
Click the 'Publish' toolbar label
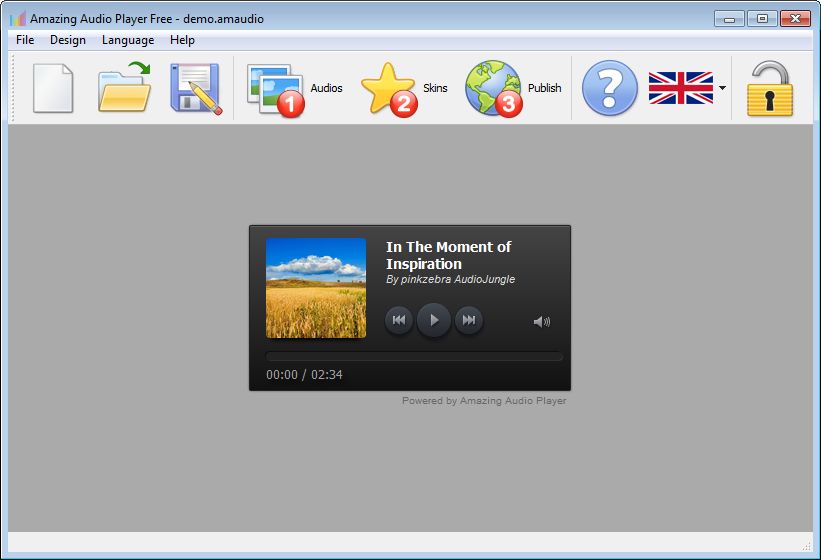tap(545, 88)
